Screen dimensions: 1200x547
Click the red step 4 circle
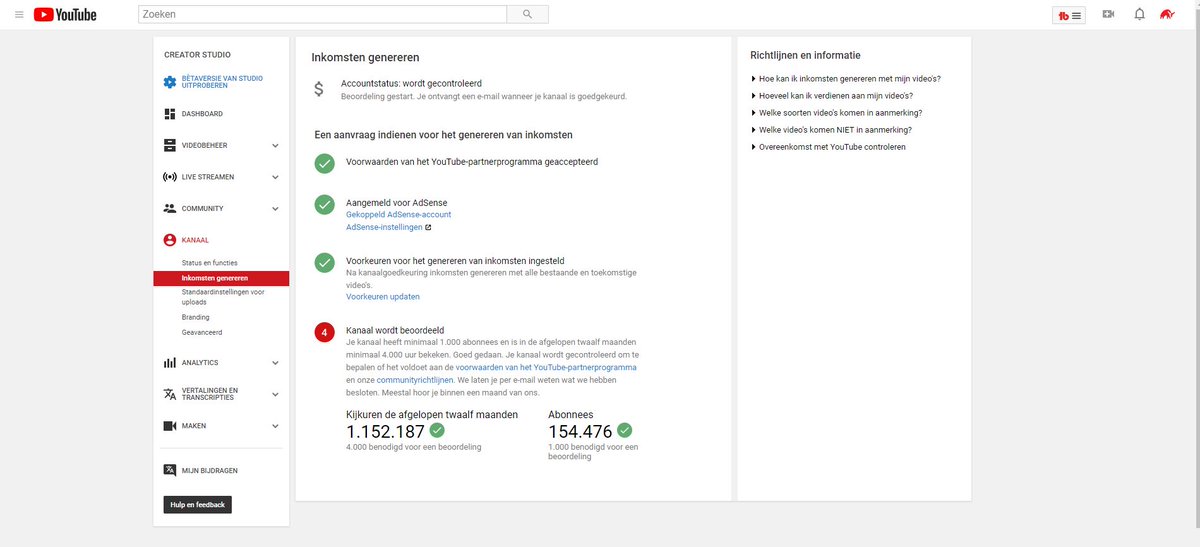click(324, 332)
